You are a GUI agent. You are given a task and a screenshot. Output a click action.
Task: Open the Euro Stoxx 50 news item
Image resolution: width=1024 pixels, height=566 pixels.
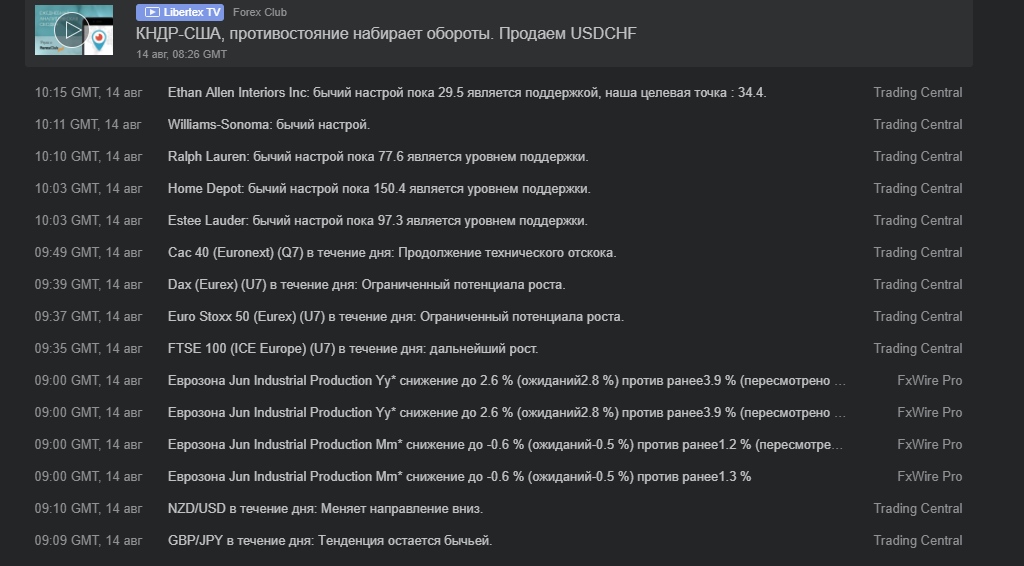point(395,316)
